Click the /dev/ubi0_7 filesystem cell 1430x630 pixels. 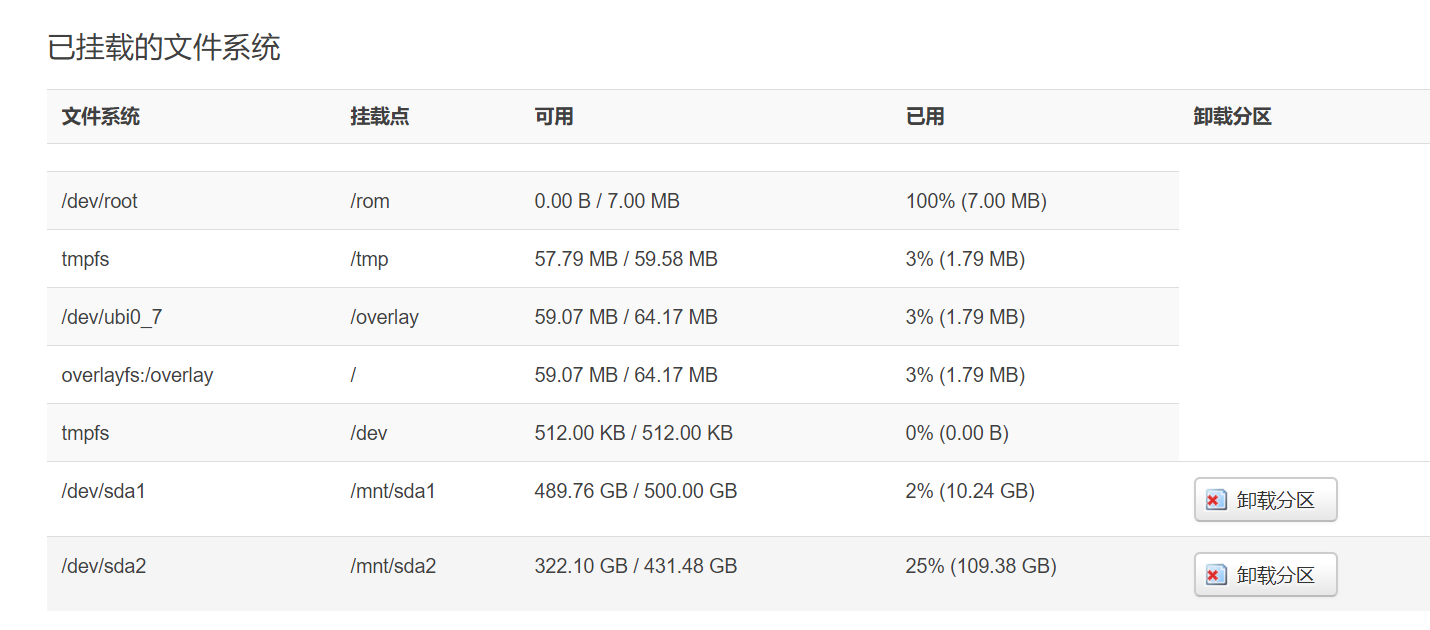pos(111,317)
